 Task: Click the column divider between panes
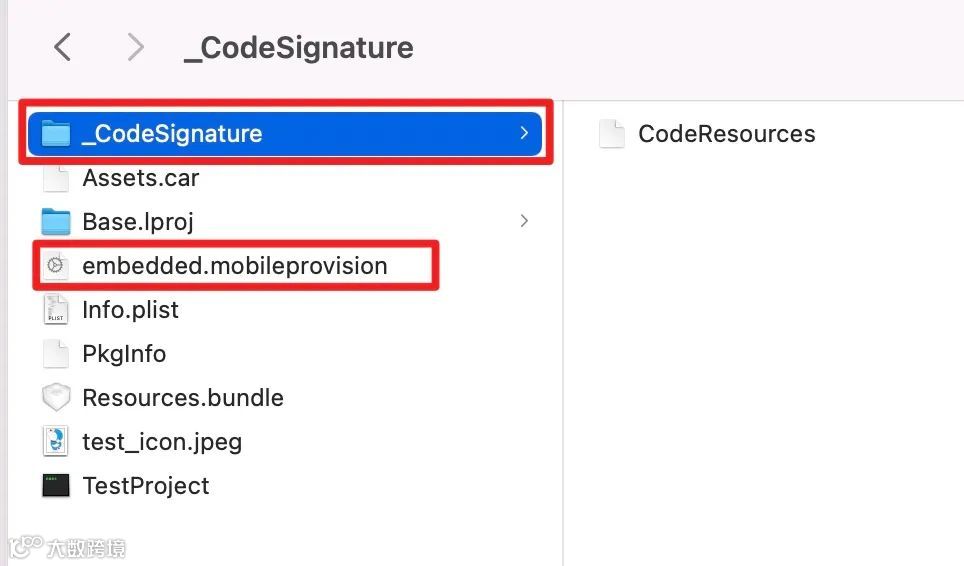tap(563, 330)
